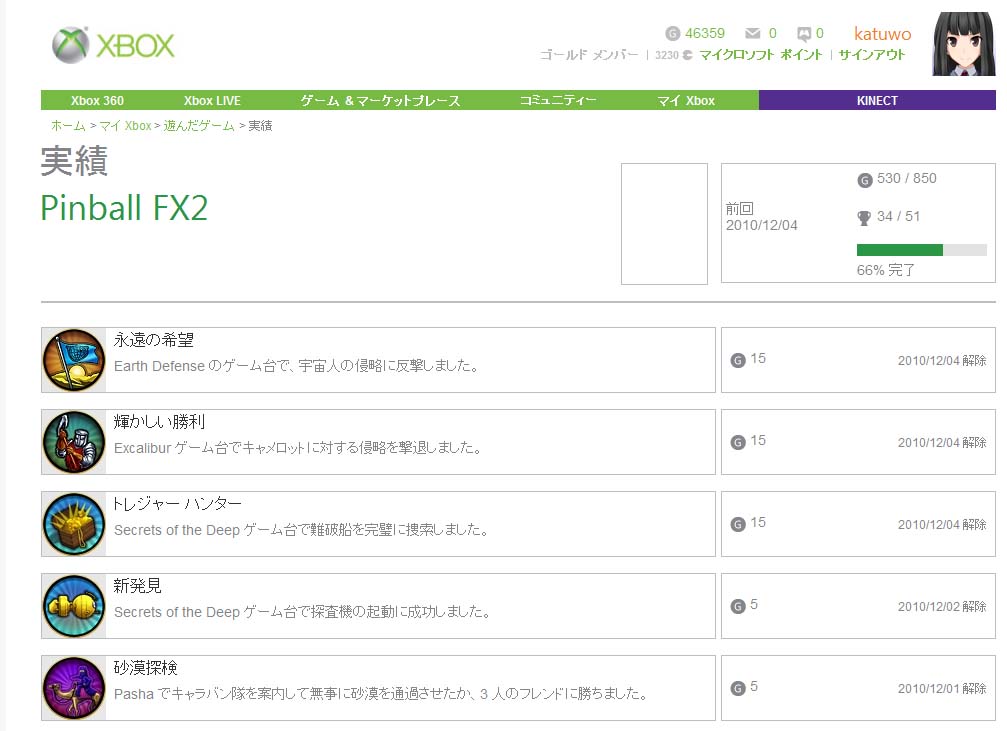
Task: Open the マイクロソフト ポイント link
Action: coord(761,55)
